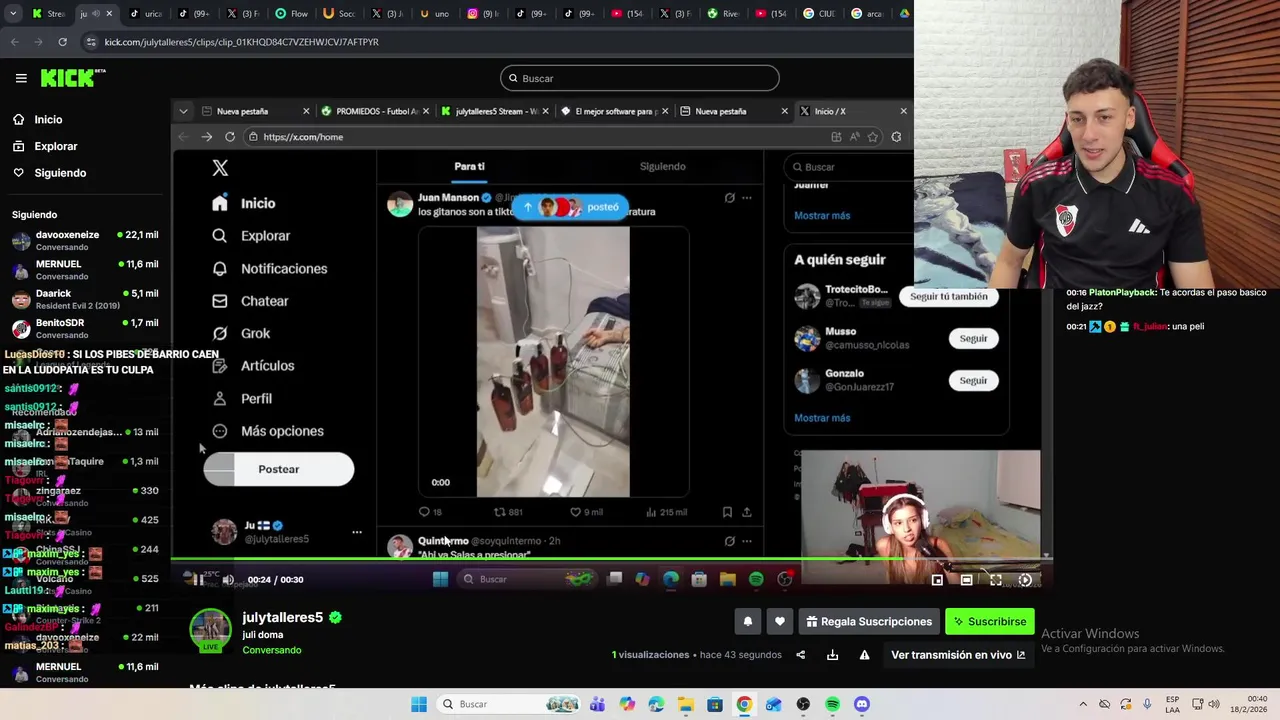Open OBS Studio from Windows taskbar
Screen dimensions: 1280x720
point(803,704)
